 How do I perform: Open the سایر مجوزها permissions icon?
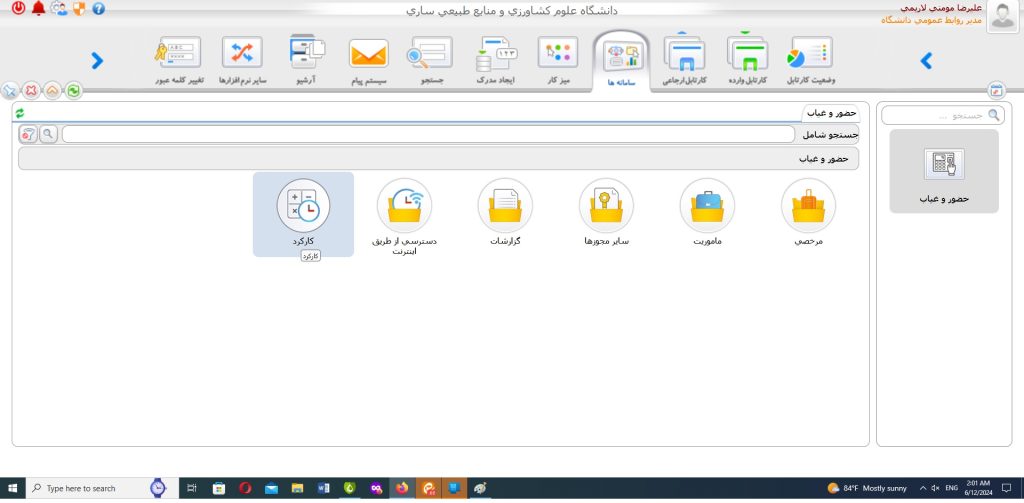pos(606,206)
